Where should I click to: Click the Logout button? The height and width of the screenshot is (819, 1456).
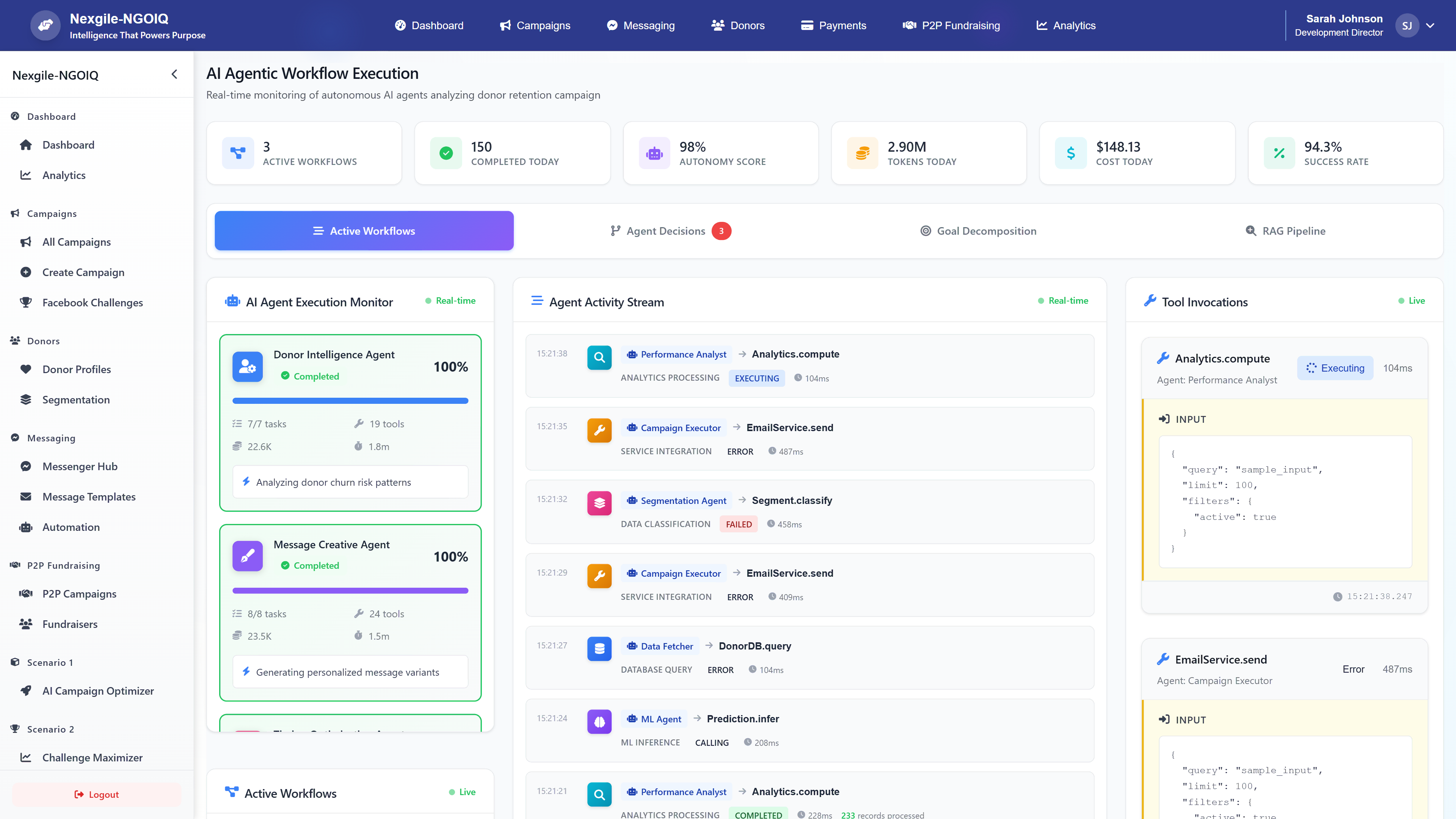click(x=97, y=794)
